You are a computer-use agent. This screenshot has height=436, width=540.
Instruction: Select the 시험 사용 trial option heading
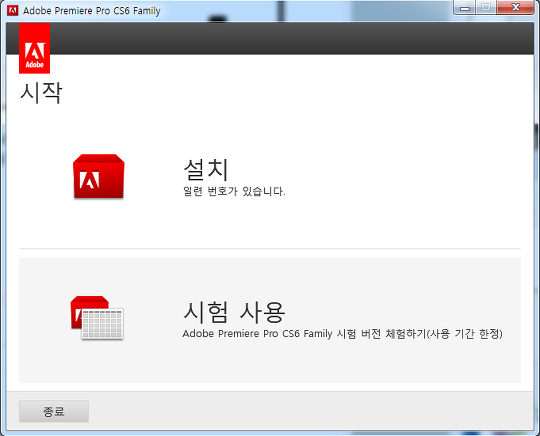(234, 312)
